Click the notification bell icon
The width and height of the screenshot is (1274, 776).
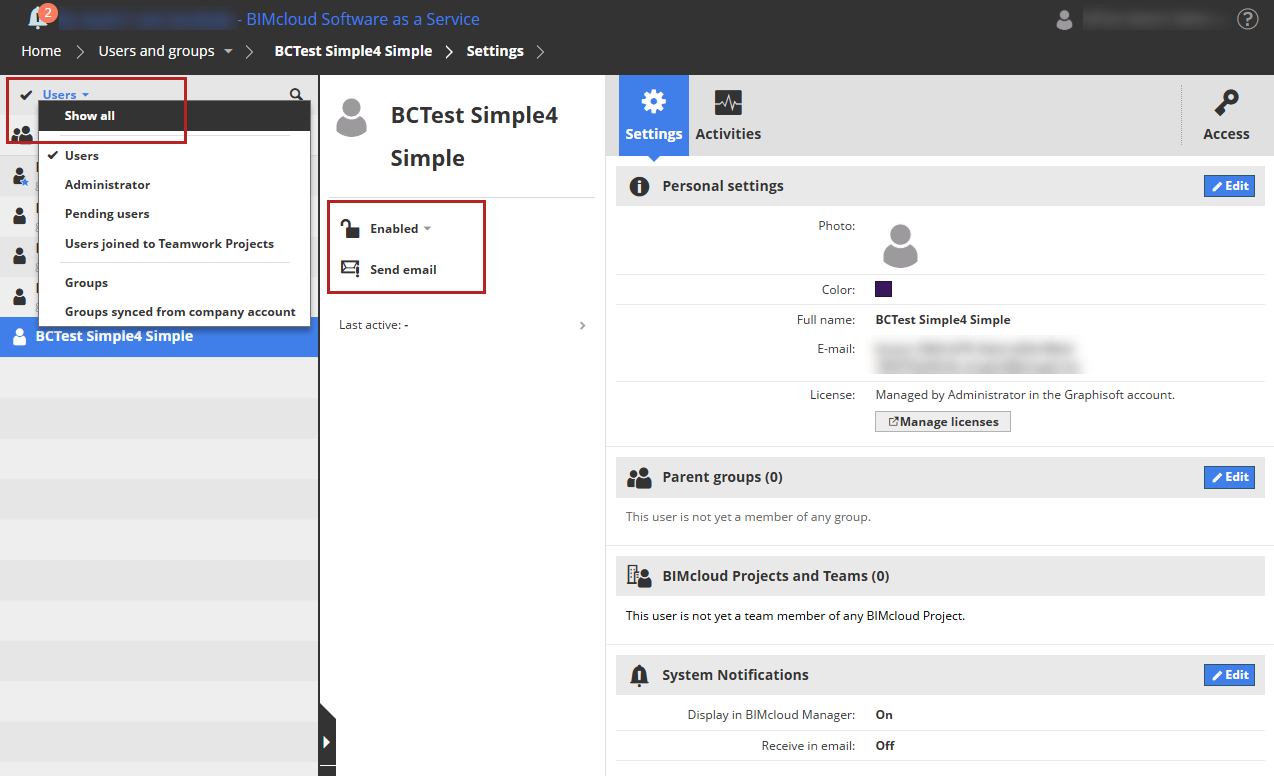[x=38, y=18]
